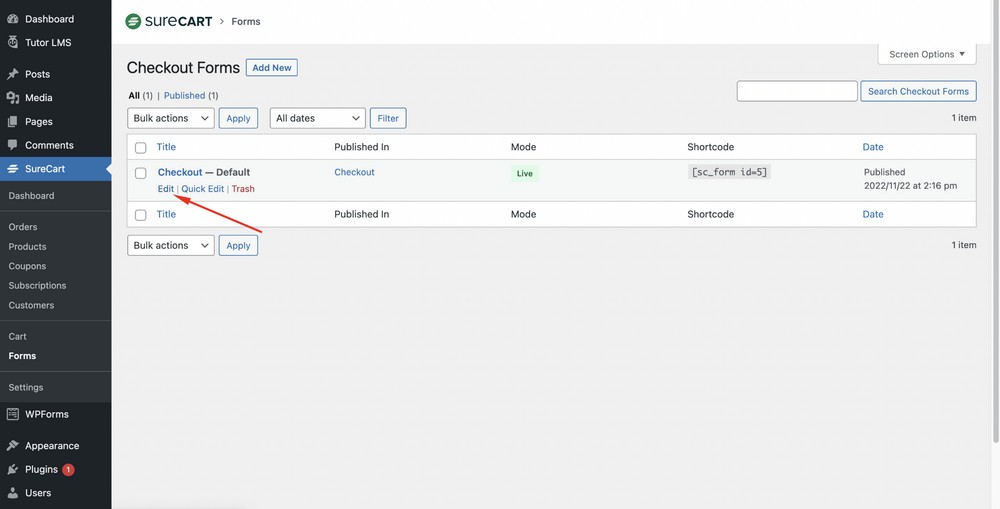Click the WPForms sidebar icon
The image size is (1000, 509).
(x=12, y=414)
